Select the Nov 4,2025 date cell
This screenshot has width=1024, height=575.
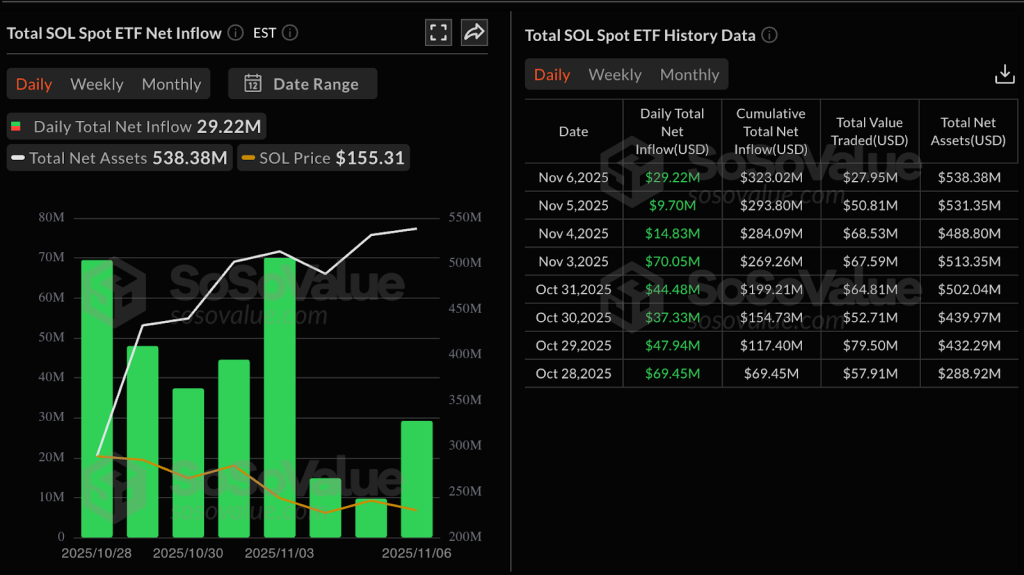coord(573,233)
